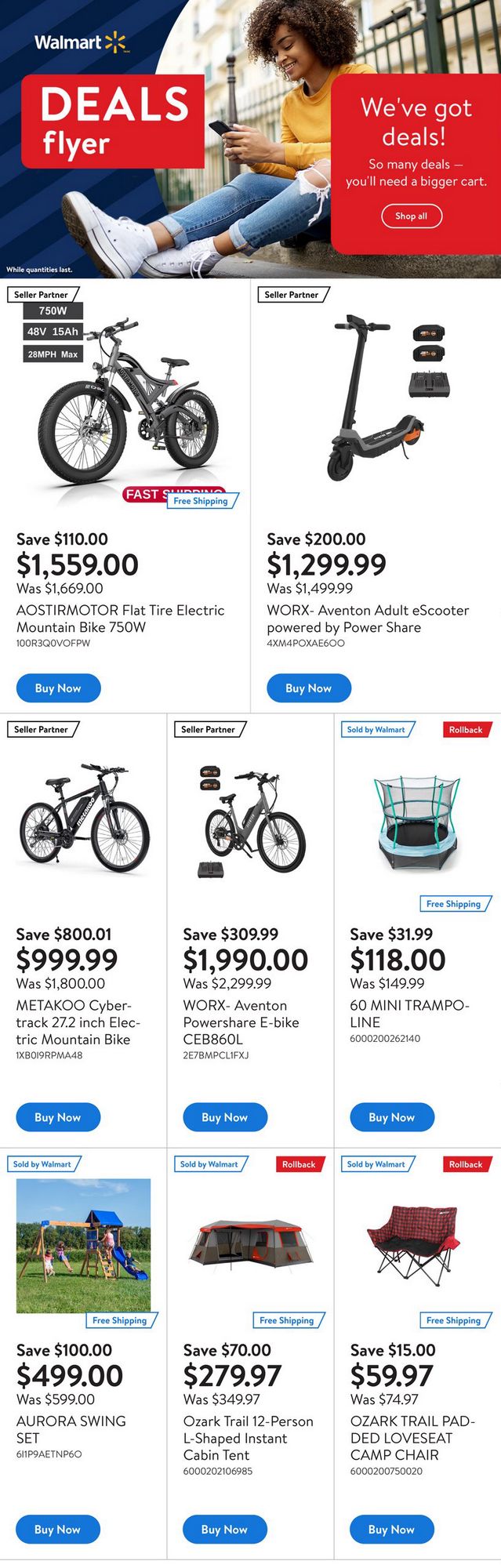Buy Now for Ozark Trail Cabin Tent
501x1568 pixels.
[x=225, y=1529]
